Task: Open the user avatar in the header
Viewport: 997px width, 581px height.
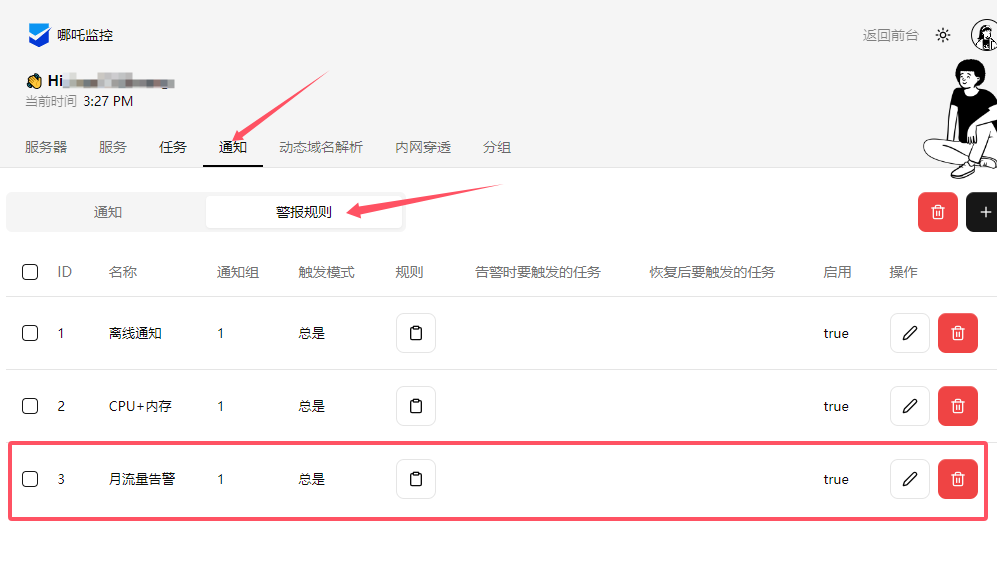Action: pos(984,35)
